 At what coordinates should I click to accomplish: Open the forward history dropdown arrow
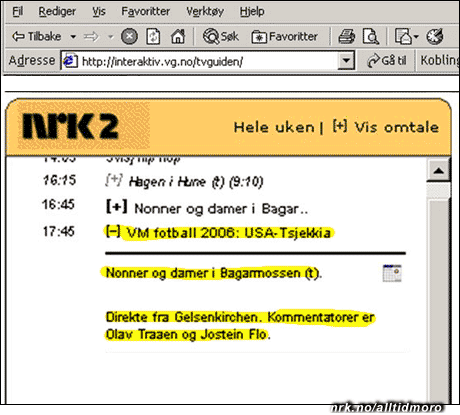[111, 37]
